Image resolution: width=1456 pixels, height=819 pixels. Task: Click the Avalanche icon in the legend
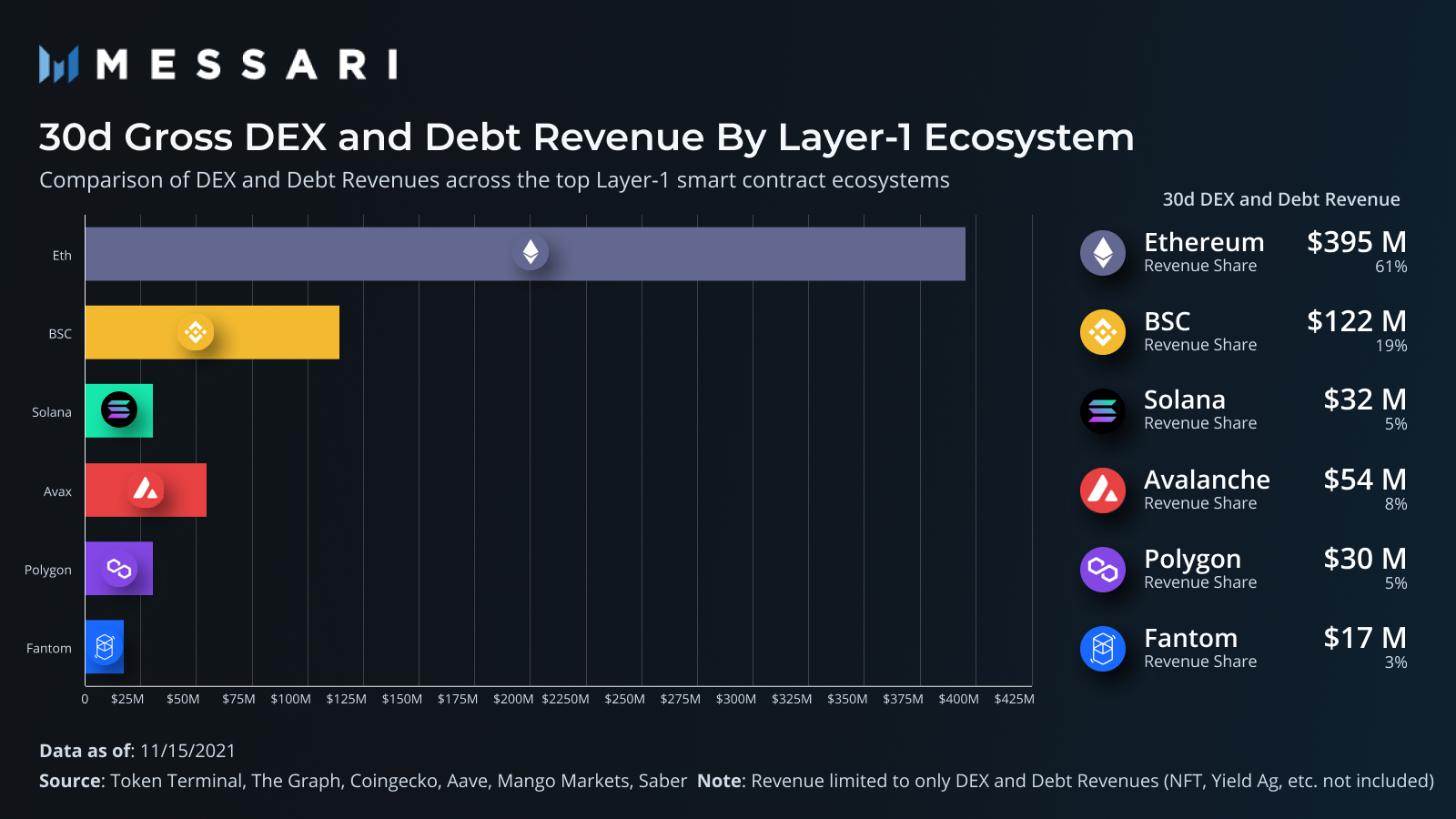1103,490
